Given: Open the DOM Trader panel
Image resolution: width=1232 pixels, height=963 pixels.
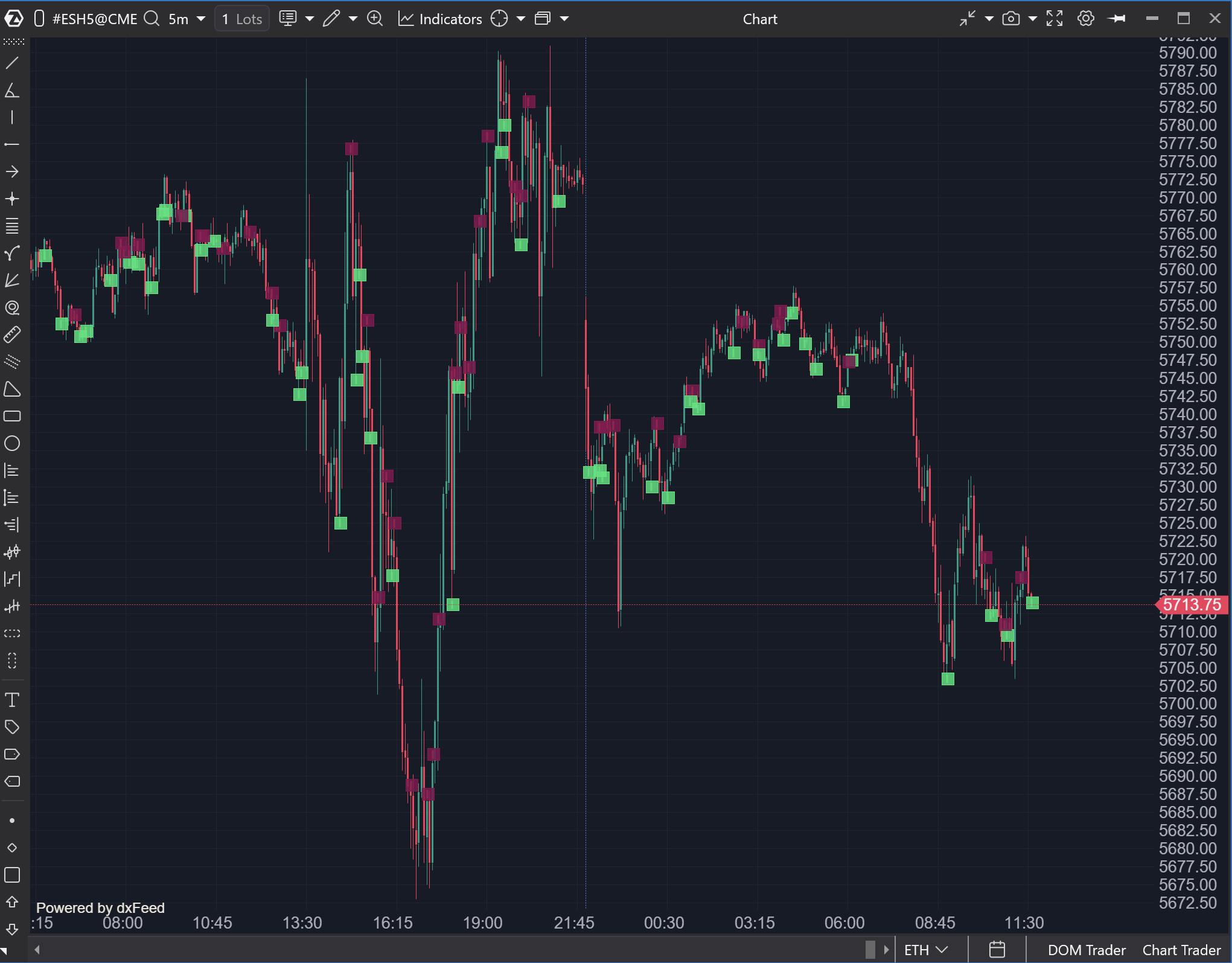Looking at the screenshot, I should tap(1086, 950).
